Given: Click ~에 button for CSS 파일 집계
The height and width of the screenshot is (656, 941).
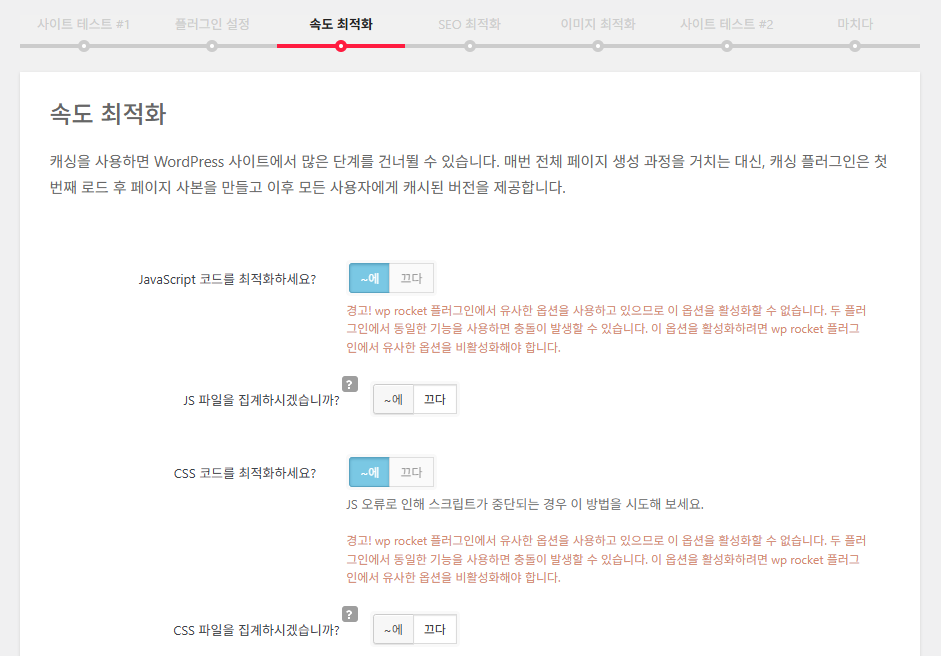Looking at the screenshot, I should click(x=392, y=629).
